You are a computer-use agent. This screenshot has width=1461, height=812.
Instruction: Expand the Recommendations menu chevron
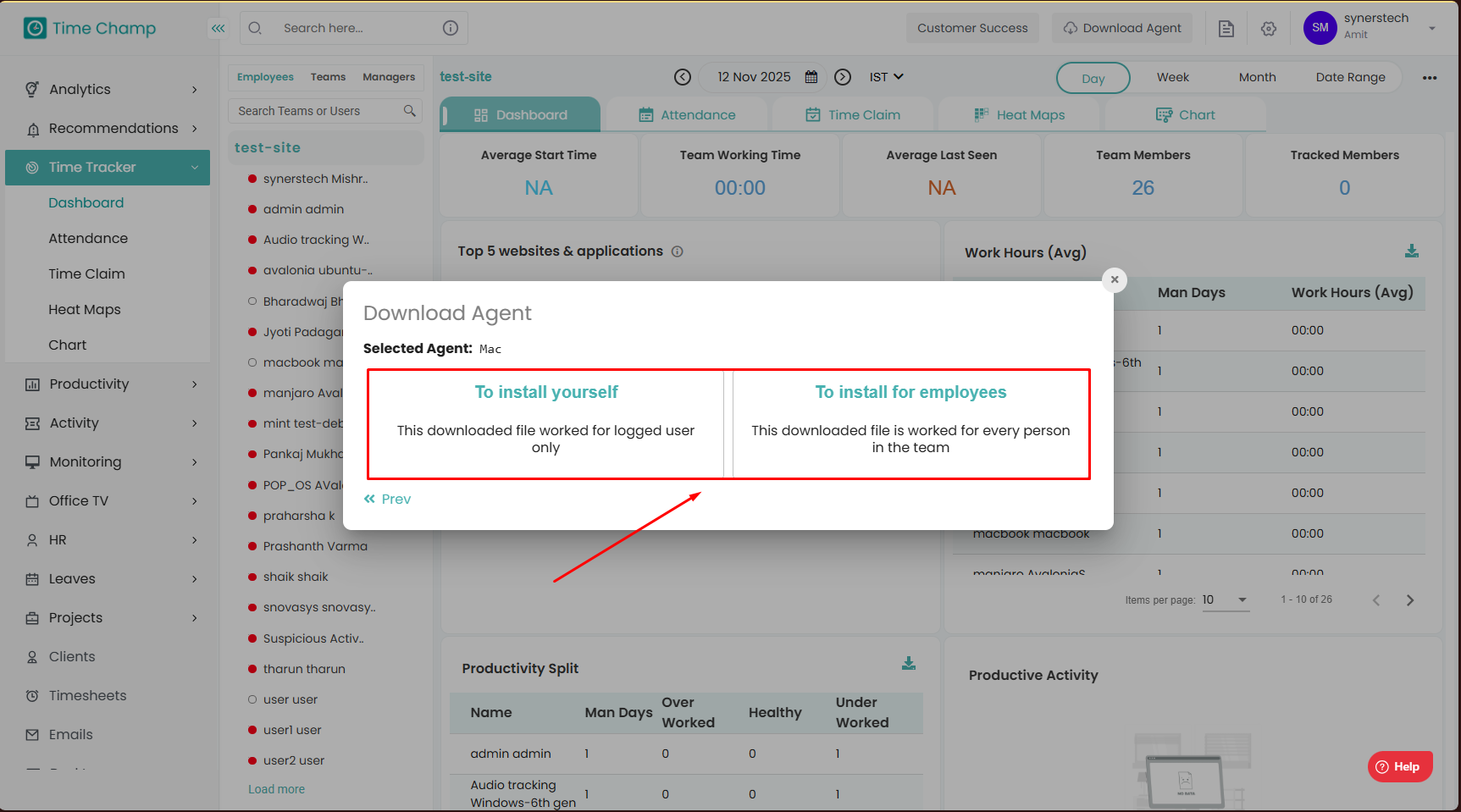click(x=195, y=129)
